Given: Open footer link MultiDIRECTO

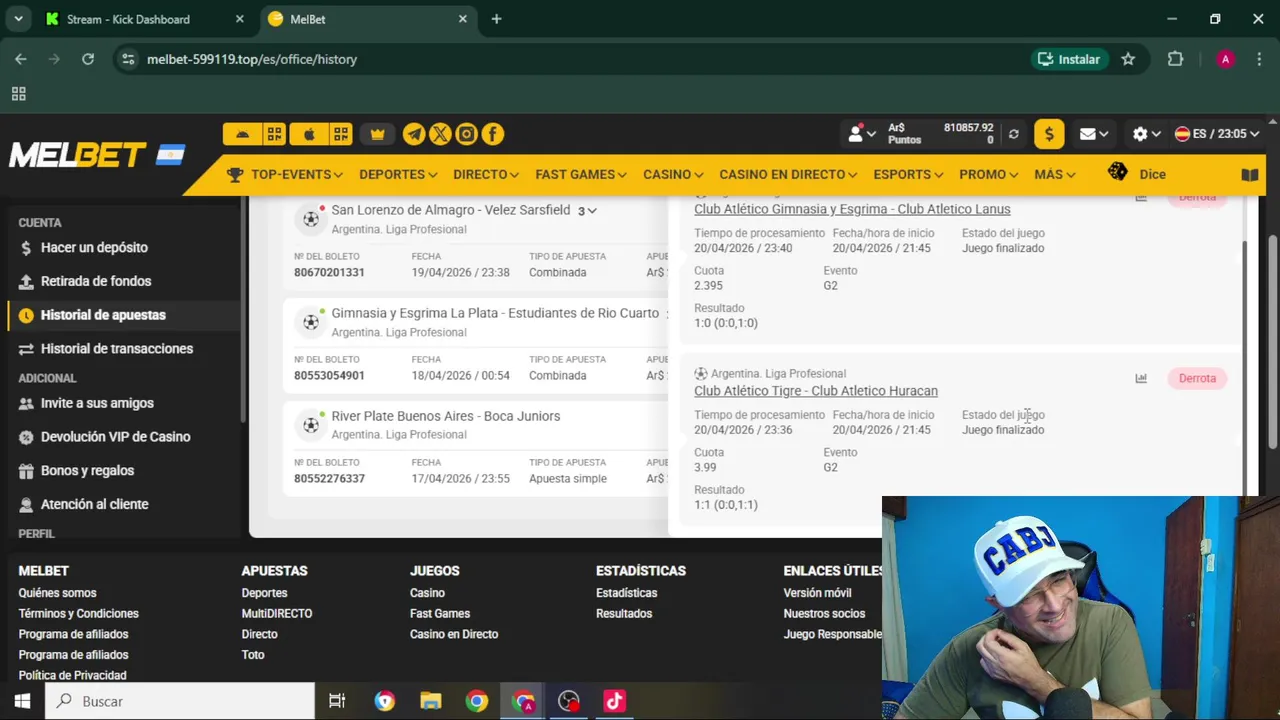Looking at the screenshot, I should [277, 614].
